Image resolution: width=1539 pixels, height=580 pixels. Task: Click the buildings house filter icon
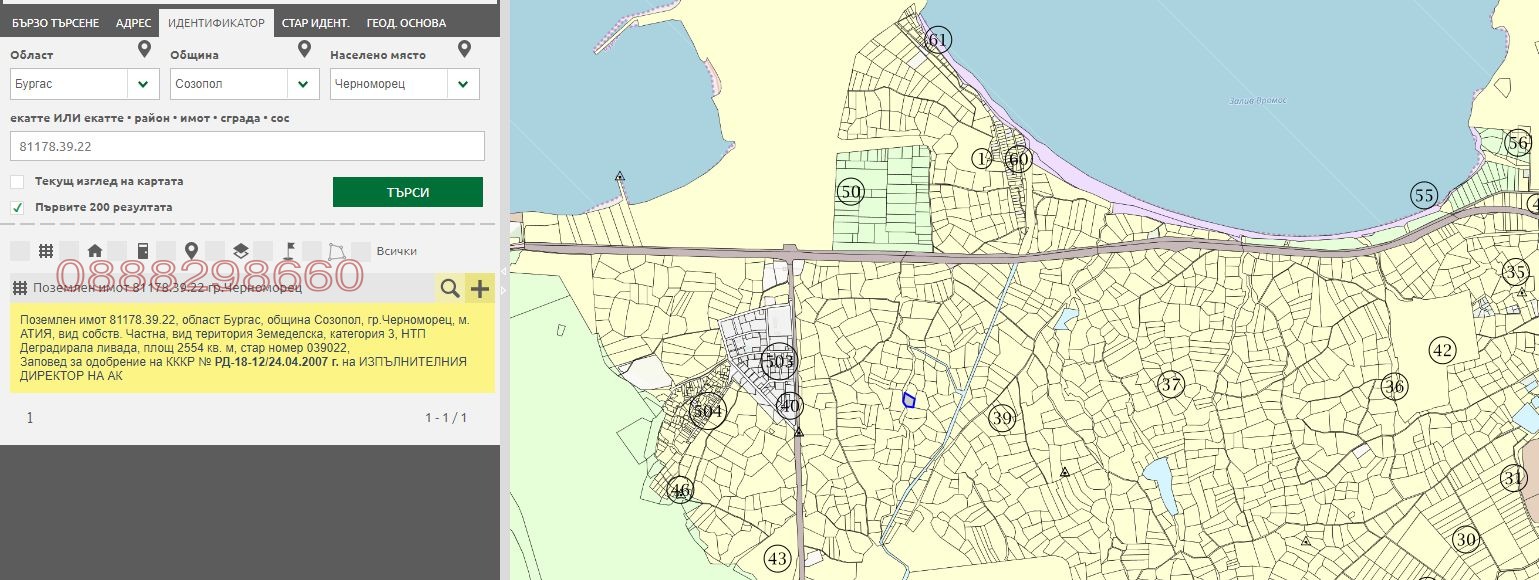[94, 251]
